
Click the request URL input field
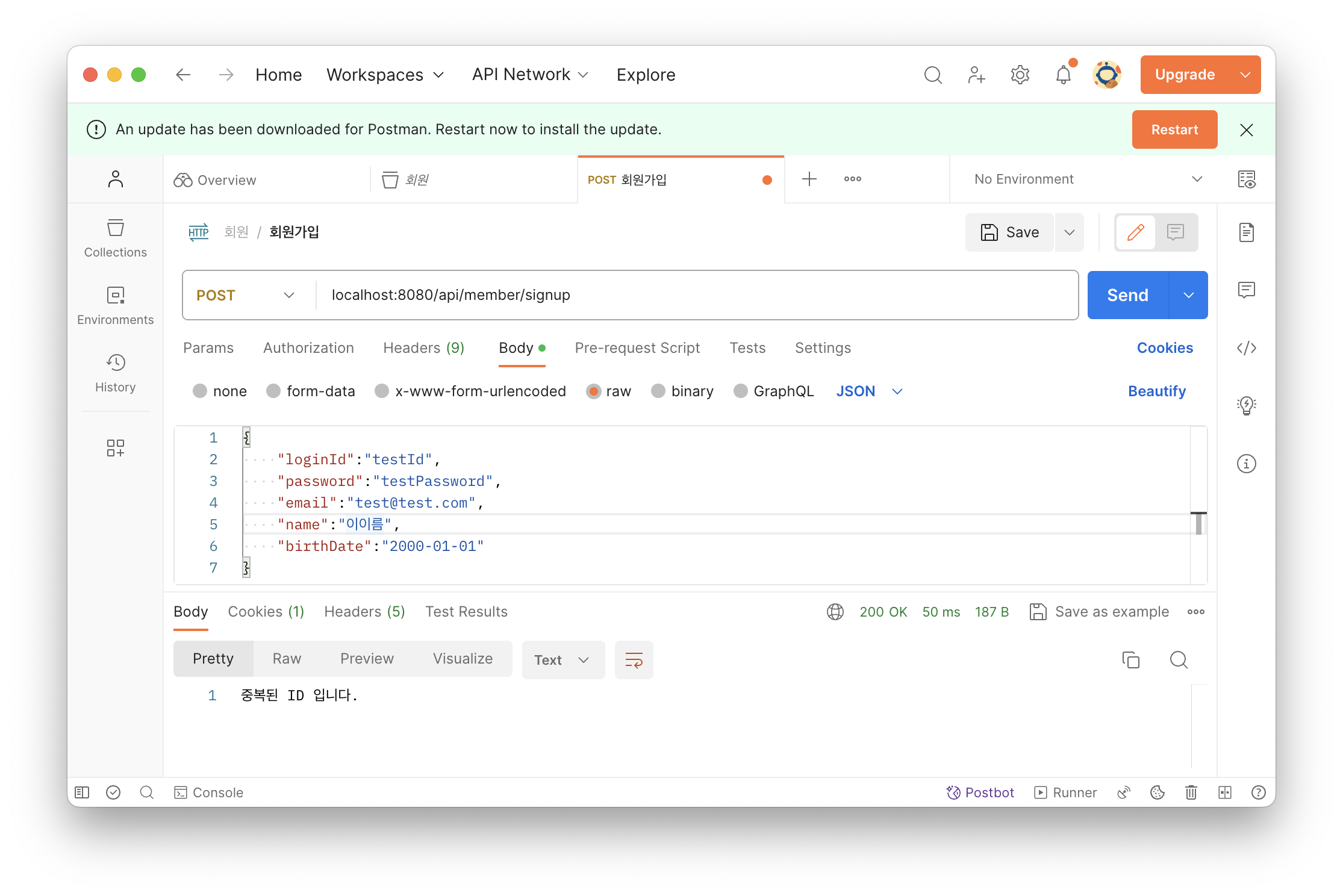coord(693,295)
